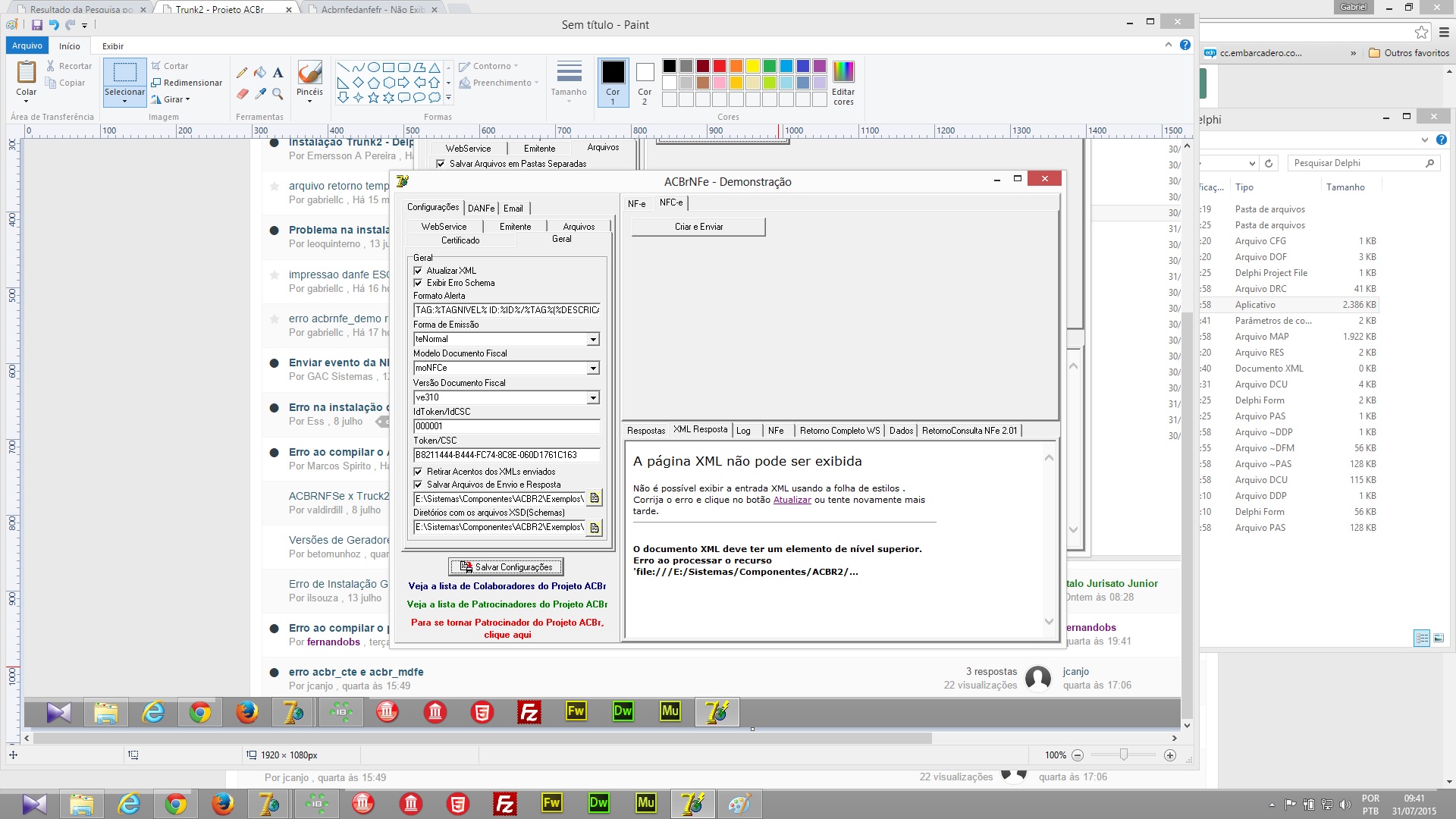
Task: Click the volume speaker icon in system tray
Action: (1345, 805)
